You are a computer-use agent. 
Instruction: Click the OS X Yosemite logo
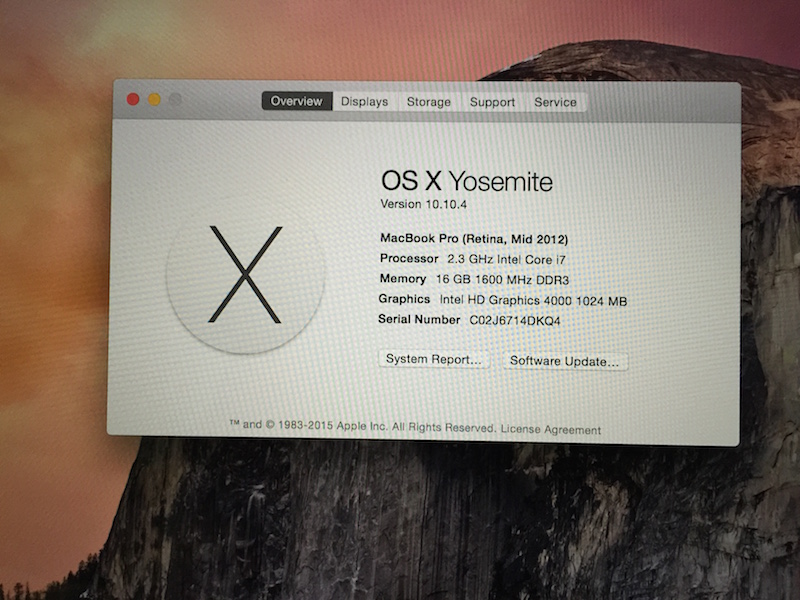click(245, 274)
